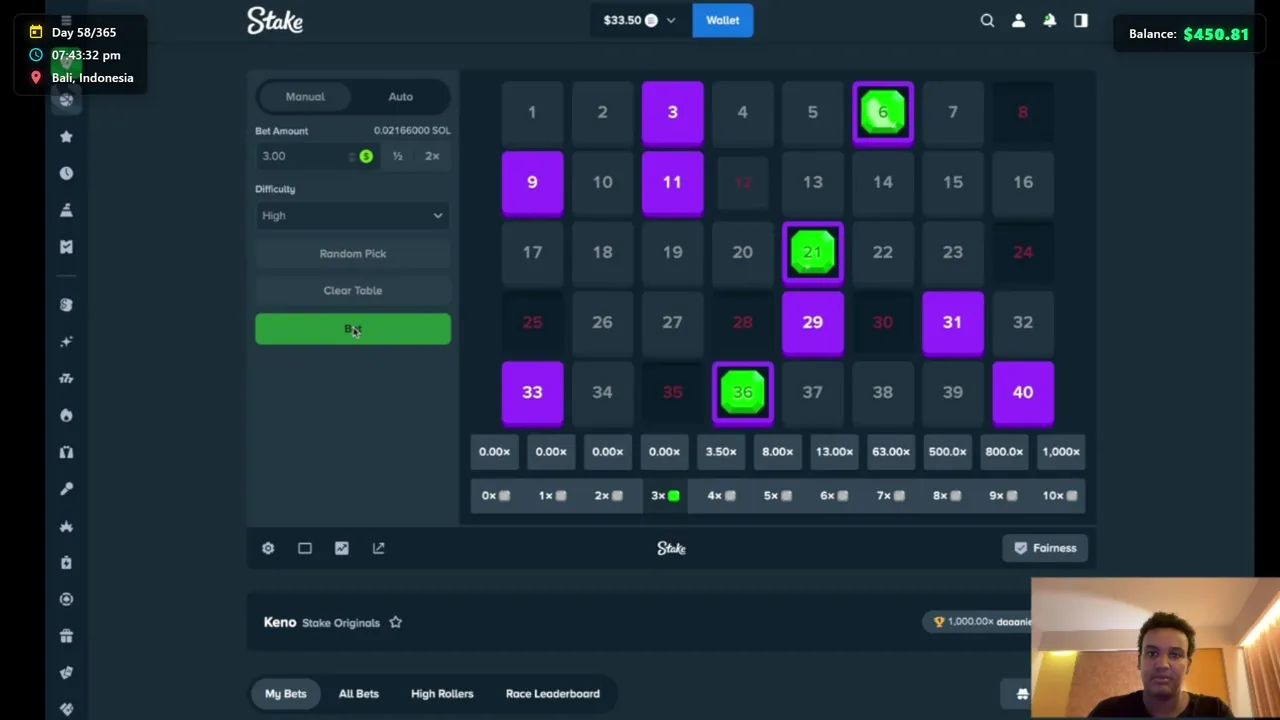Click the shield Fairness button
Viewport: 1280px width, 720px height.
coord(1045,548)
